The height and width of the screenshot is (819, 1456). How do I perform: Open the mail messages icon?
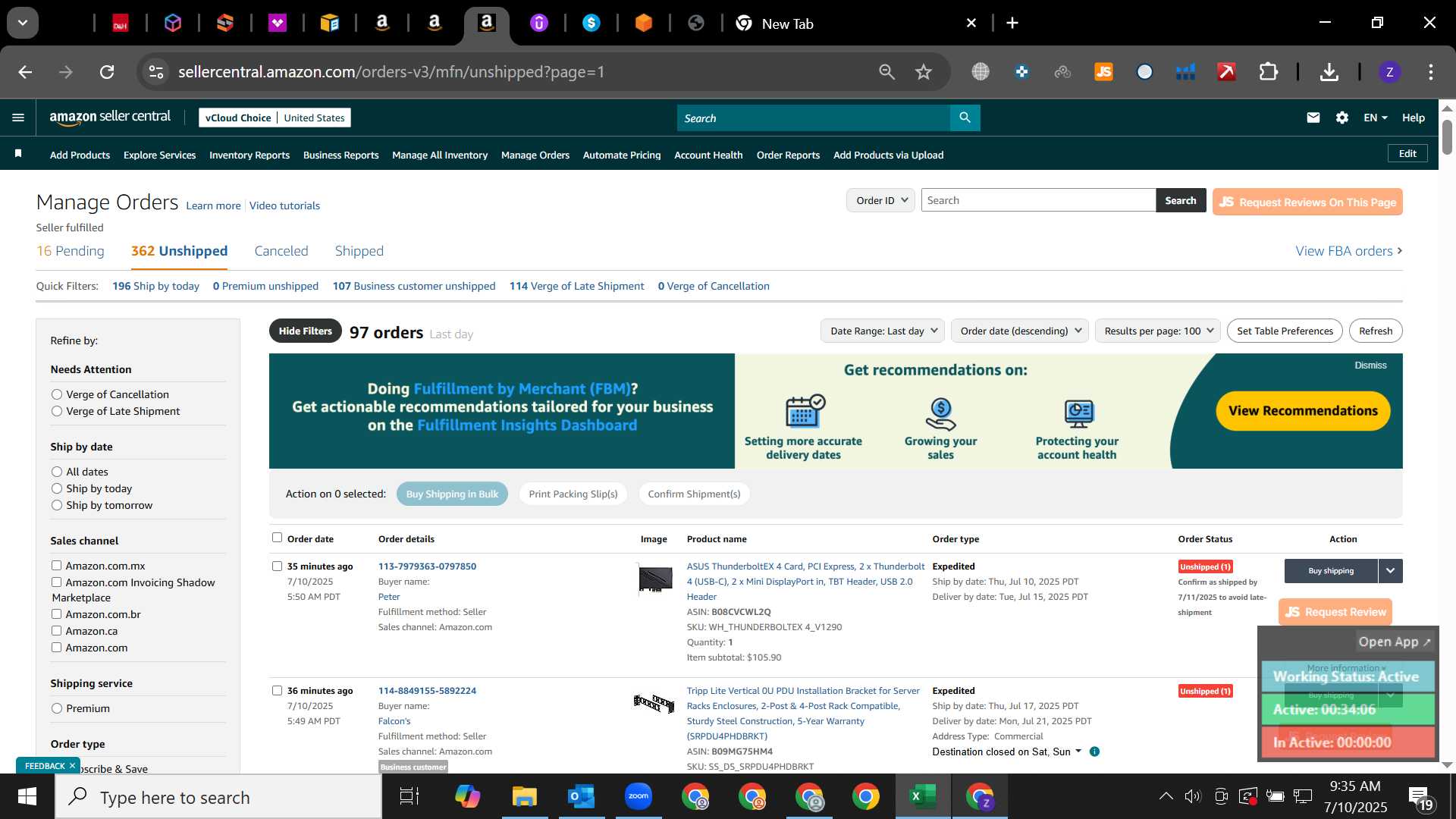click(x=1313, y=118)
